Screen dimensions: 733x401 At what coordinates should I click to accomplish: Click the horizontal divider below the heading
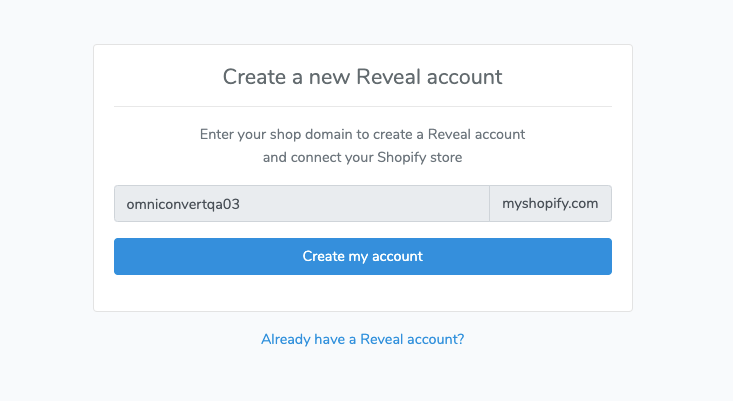coord(363,107)
